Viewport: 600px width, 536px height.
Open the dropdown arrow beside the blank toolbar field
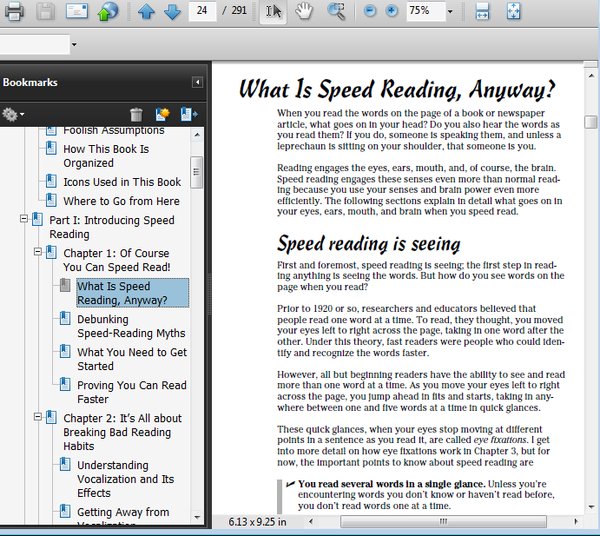74,44
